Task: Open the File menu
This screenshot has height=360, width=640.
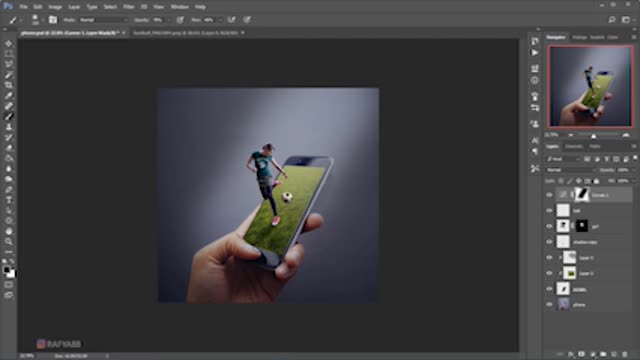Action: click(23, 7)
